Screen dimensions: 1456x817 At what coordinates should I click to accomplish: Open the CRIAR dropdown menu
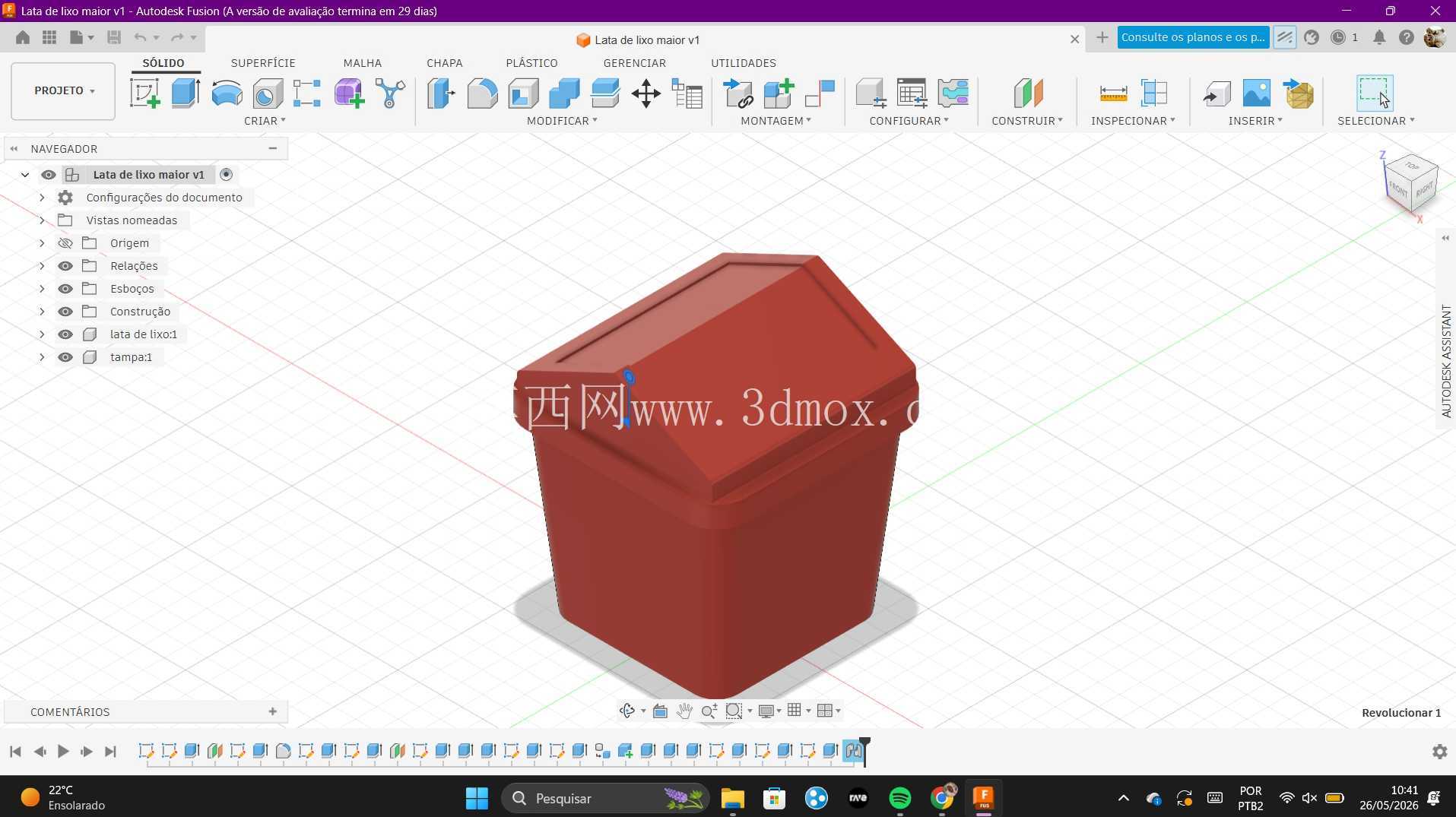[x=265, y=121]
